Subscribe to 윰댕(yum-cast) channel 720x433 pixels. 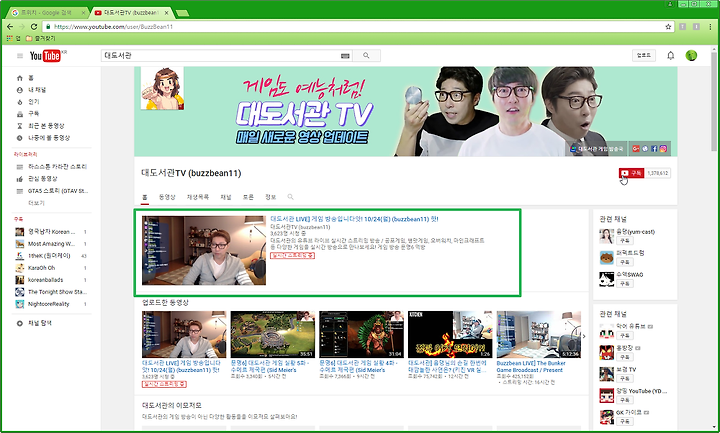tap(625, 241)
